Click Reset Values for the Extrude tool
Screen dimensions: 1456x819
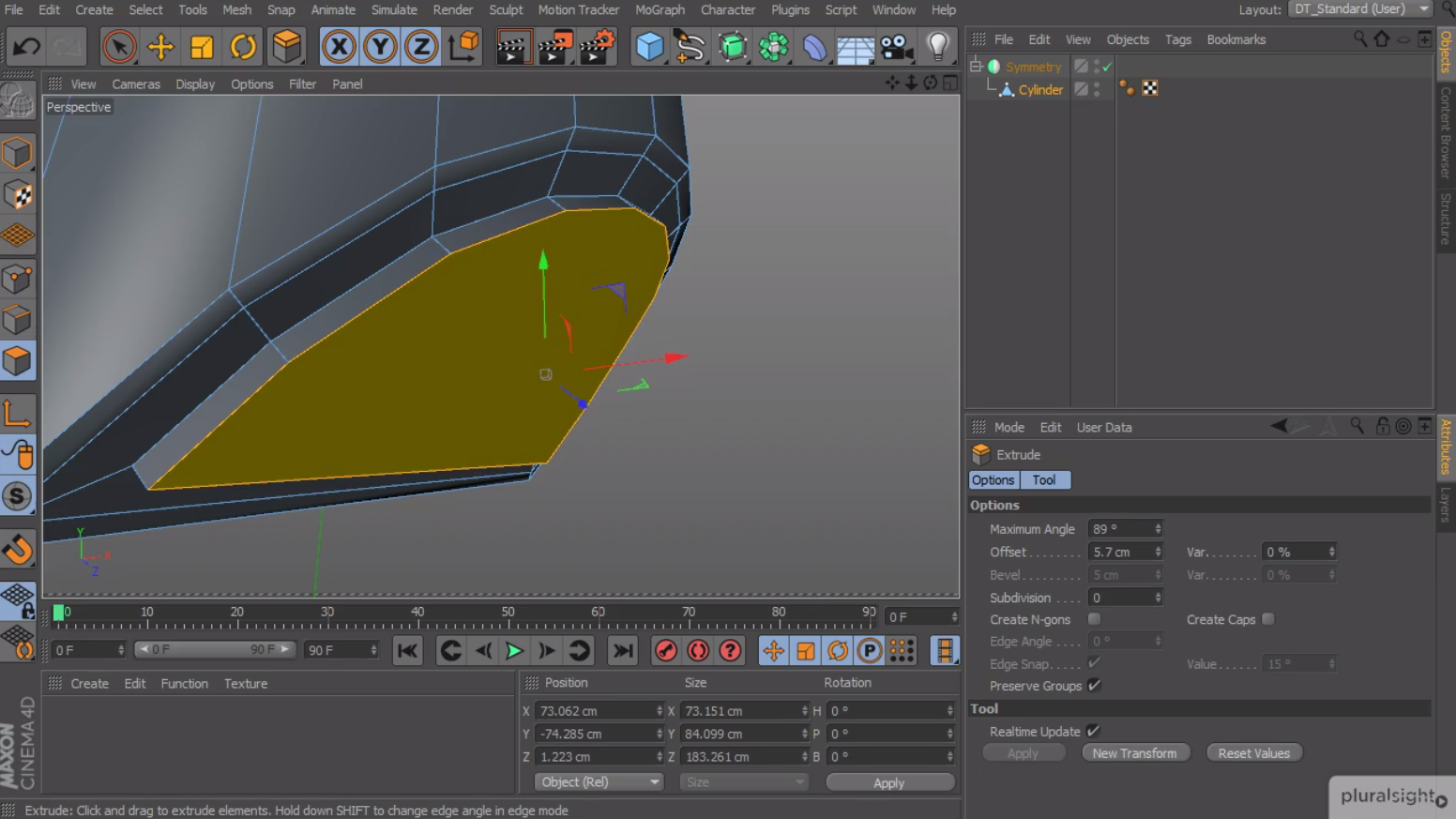click(x=1253, y=752)
